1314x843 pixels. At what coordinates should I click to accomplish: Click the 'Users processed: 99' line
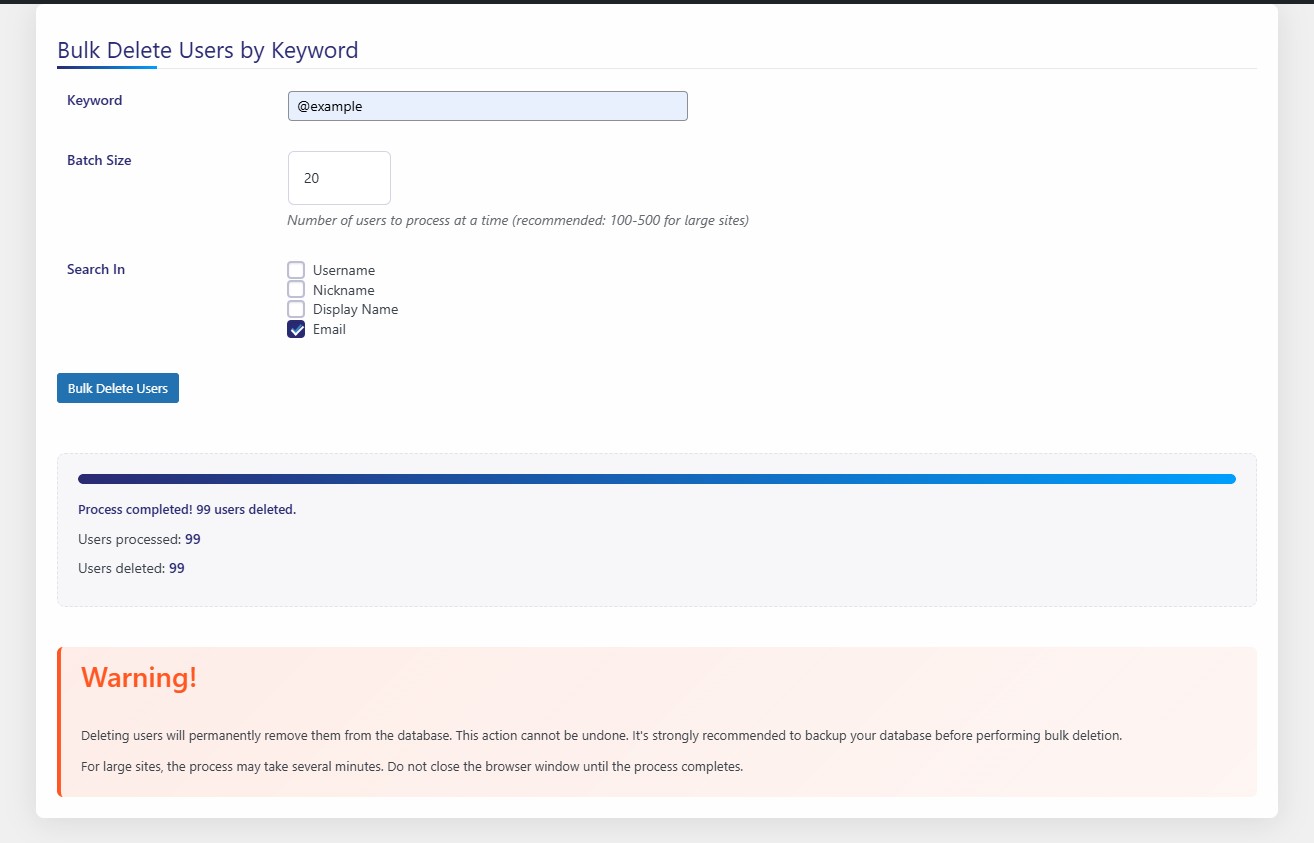(139, 539)
